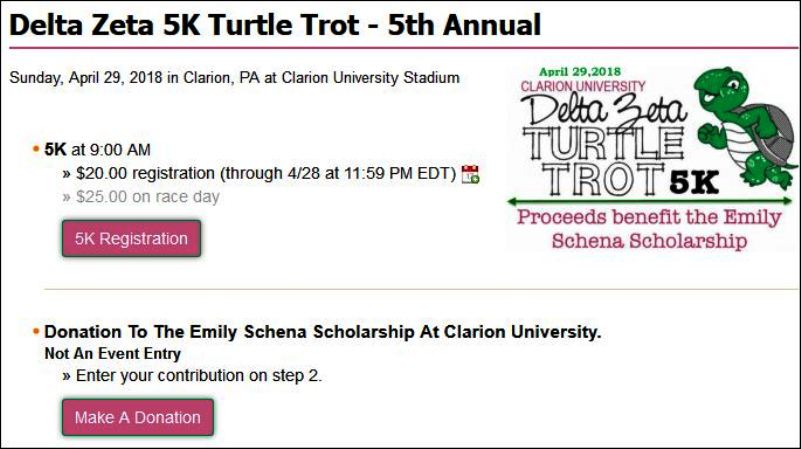Click the TURTLE outlined word in logo
The width and height of the screenshot is (801, 449).
click(x=604, y=144)
